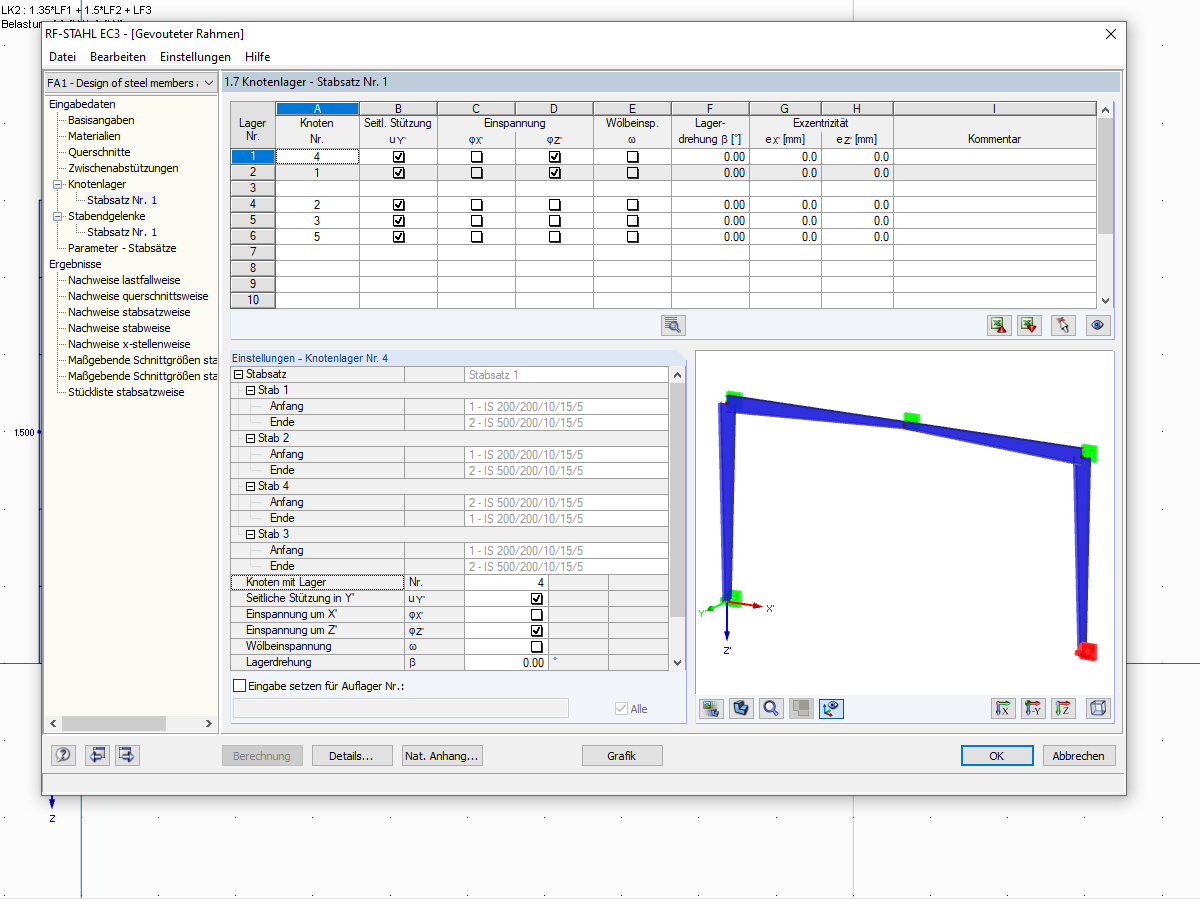Viewport: 1200px width, 900px height.
Task: Click the greyed overlapping squares icon
Action: coord(801,708)
